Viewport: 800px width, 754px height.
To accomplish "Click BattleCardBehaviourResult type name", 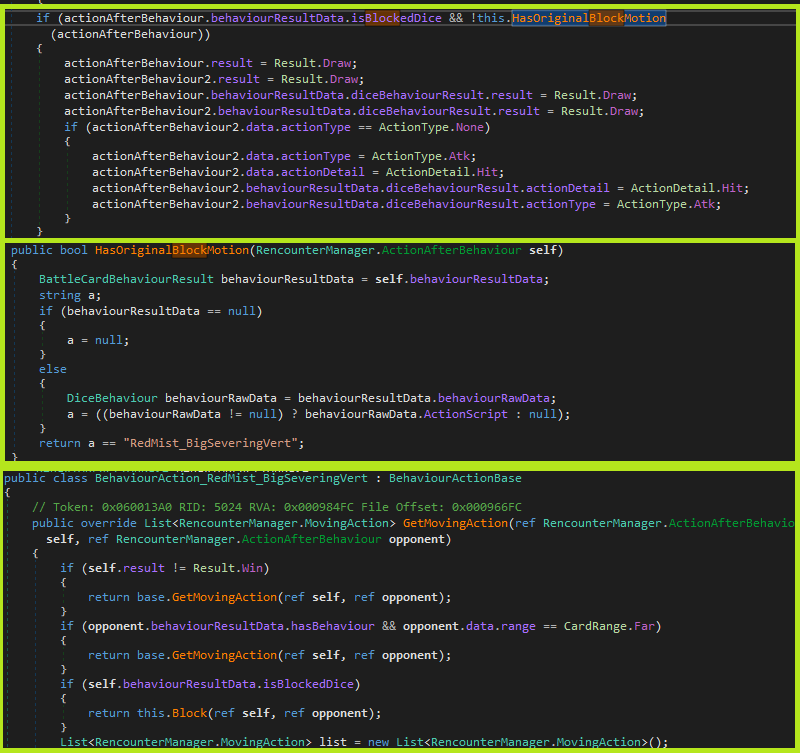I will [126, 280].
